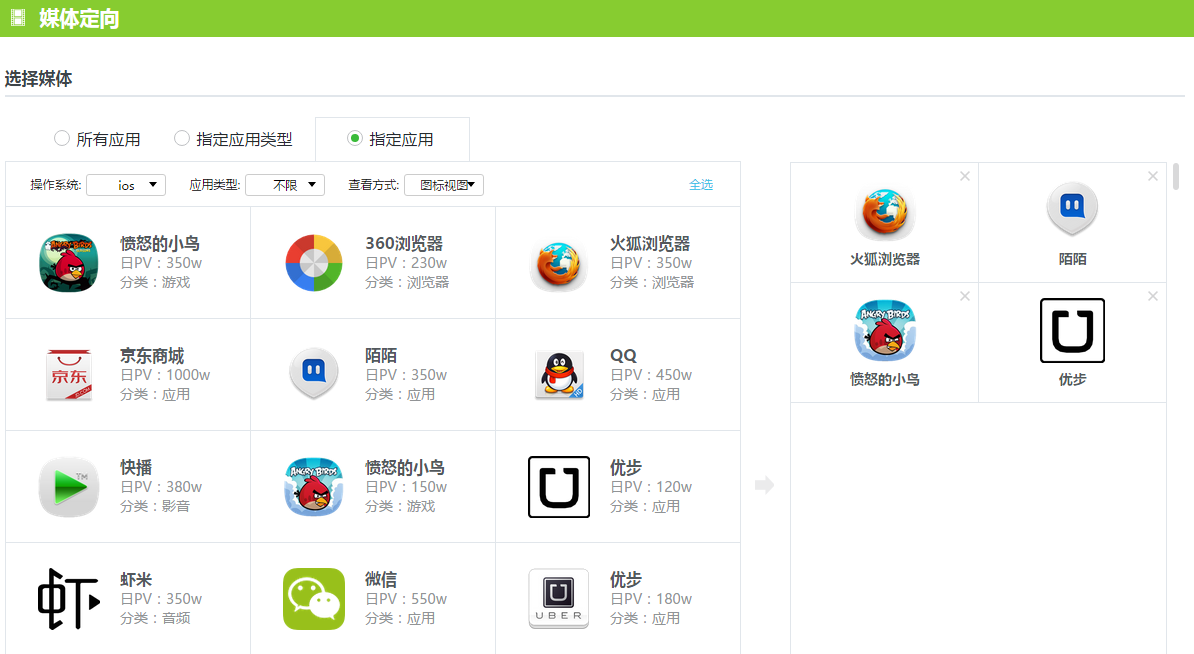The width and height of the screenshot is (1194, 654).
Task: Click the 火狐浏览器 name in the app list
Action: point(650,244)
